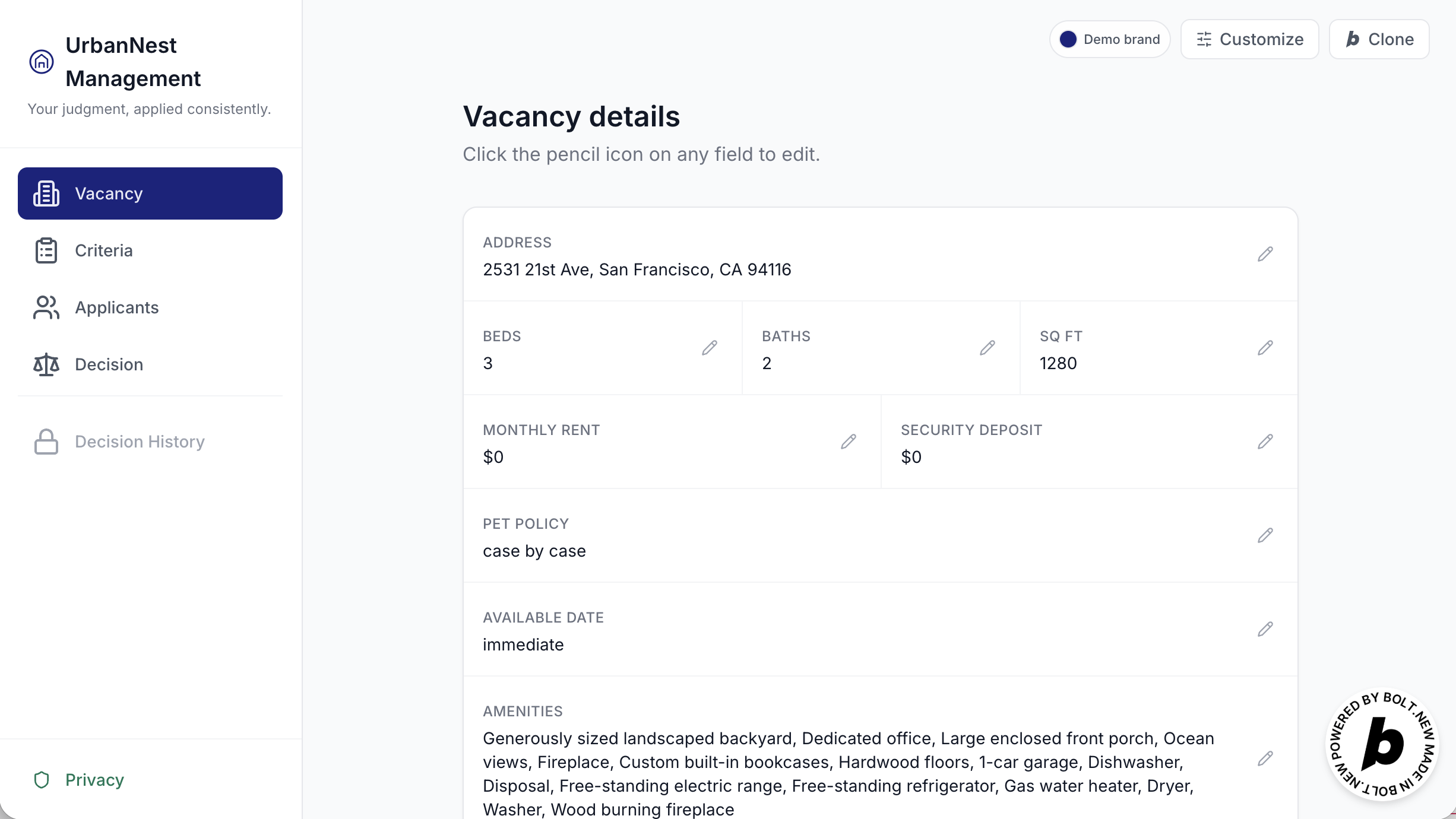Click the Decision History lock icon
The image size is (1456, 819).
pyautogui.click(x=46, y=442)
